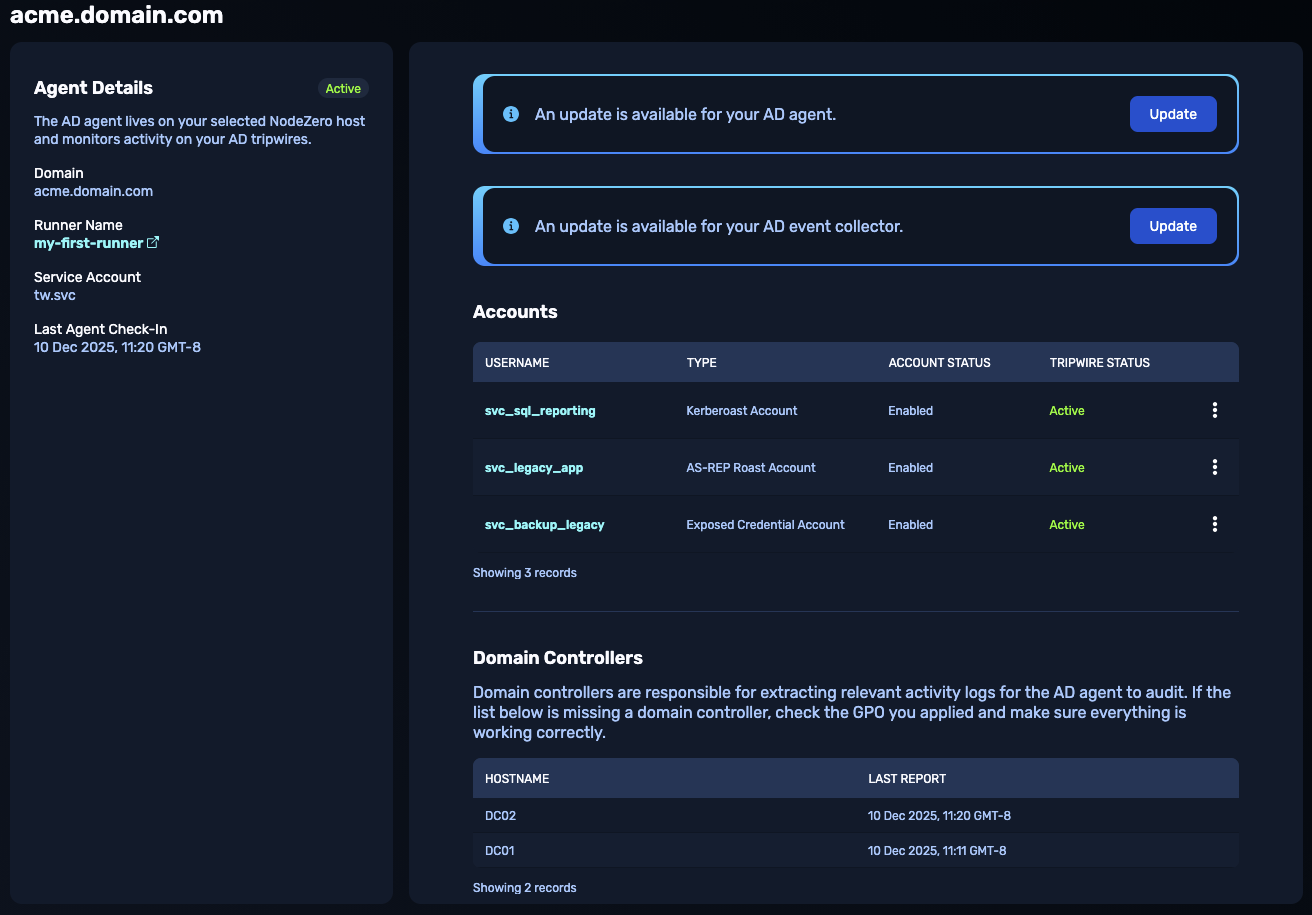
Task: Click the info icon in event collector banner
Action: [511, 226]
